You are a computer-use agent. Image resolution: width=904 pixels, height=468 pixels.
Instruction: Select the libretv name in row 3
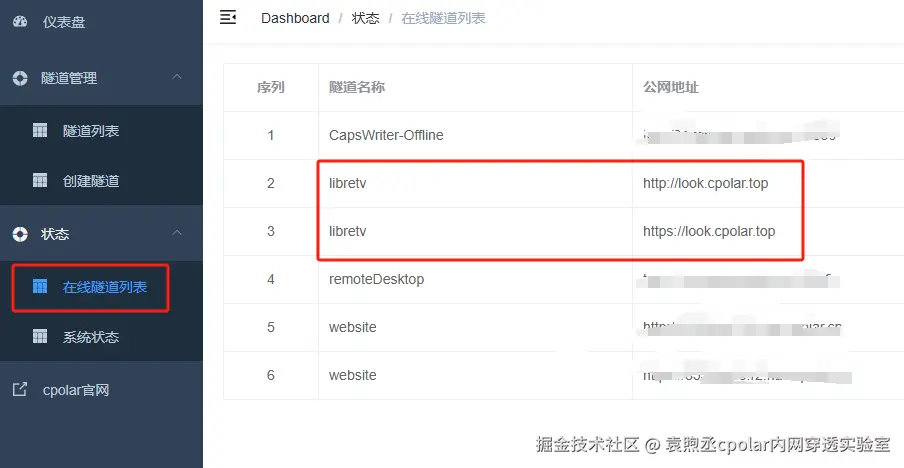click(x=348, y=231)
